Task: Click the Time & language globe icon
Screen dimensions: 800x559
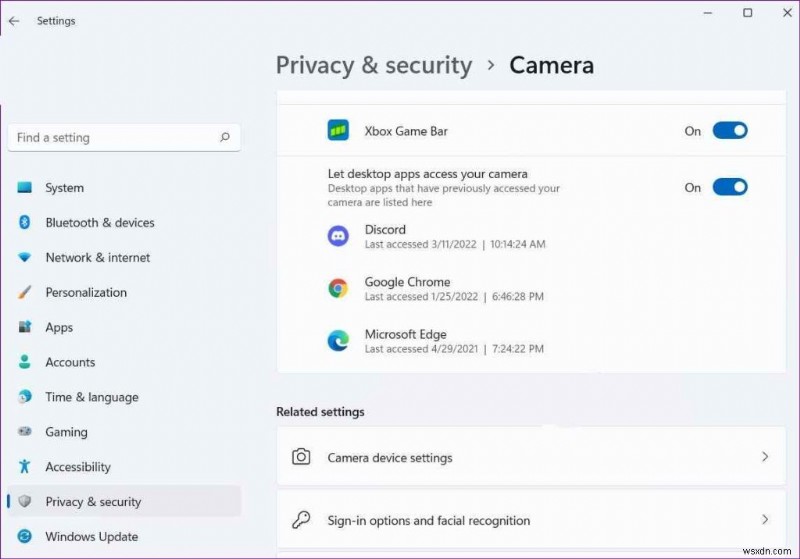Action: [24, 397]
